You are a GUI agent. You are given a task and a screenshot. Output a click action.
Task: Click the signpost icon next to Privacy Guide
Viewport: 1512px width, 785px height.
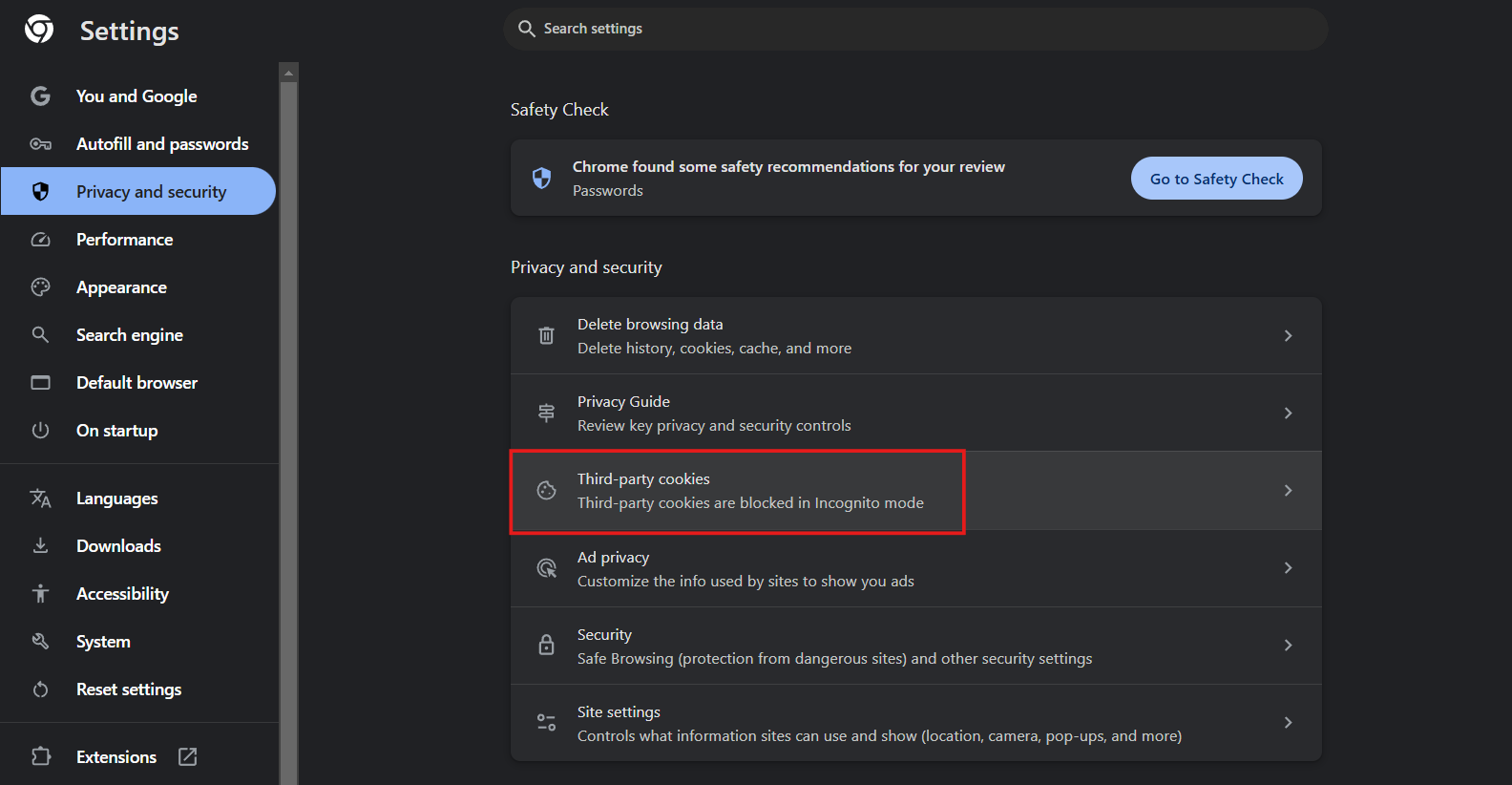(x=546, y=414)
